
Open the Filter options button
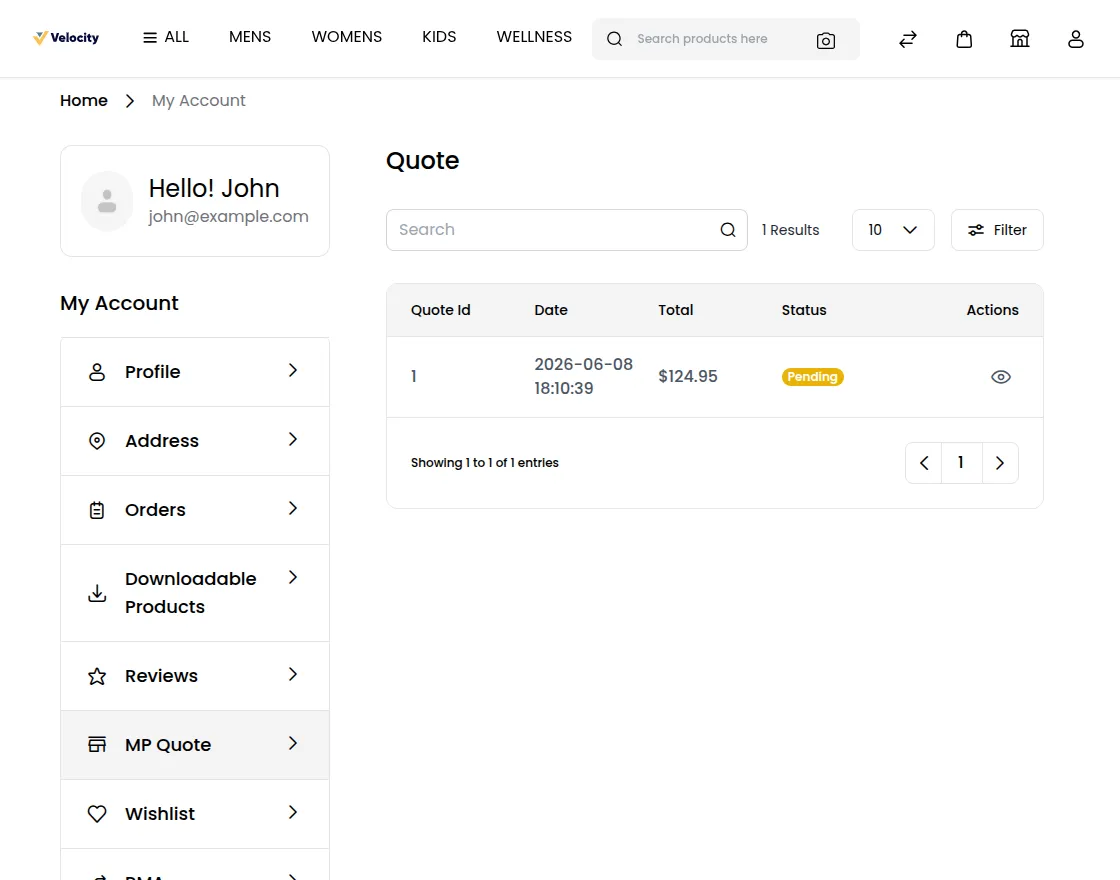(x=997, y=230)
